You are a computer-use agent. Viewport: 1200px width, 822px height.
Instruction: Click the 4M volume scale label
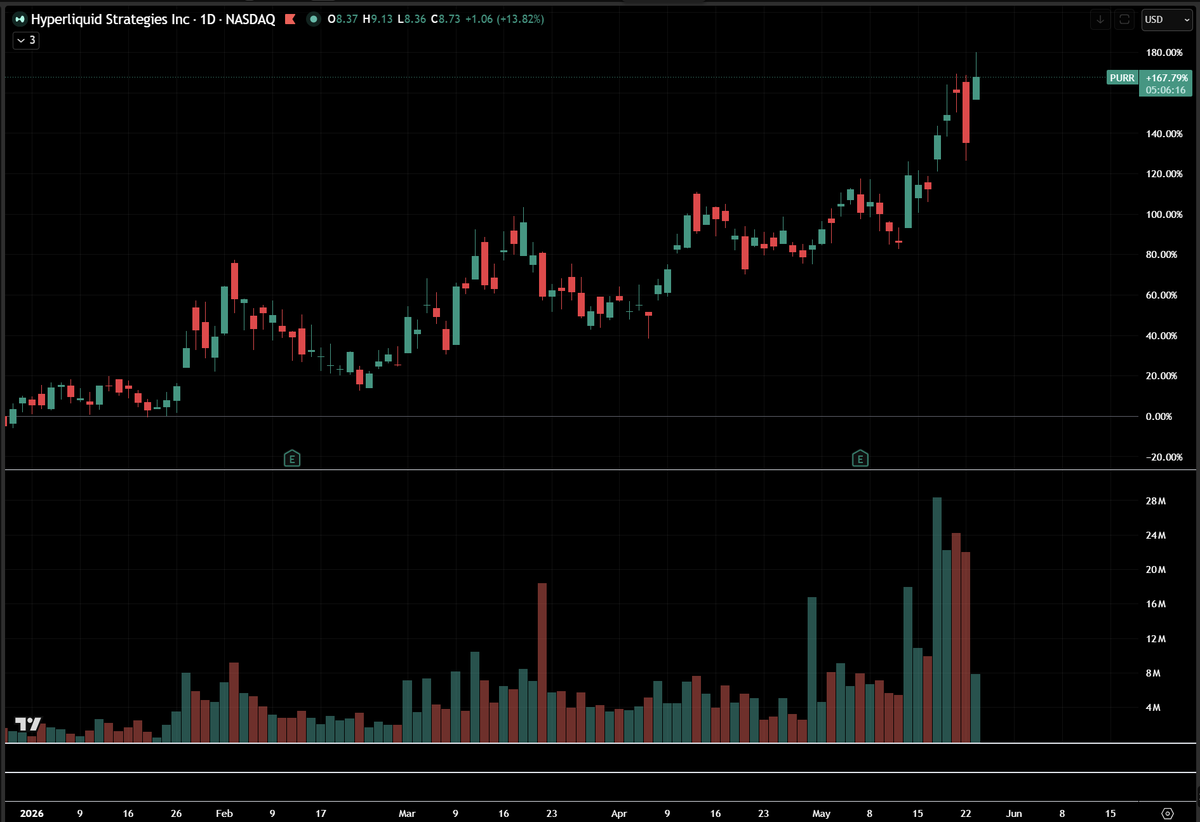click(1153, 707)
